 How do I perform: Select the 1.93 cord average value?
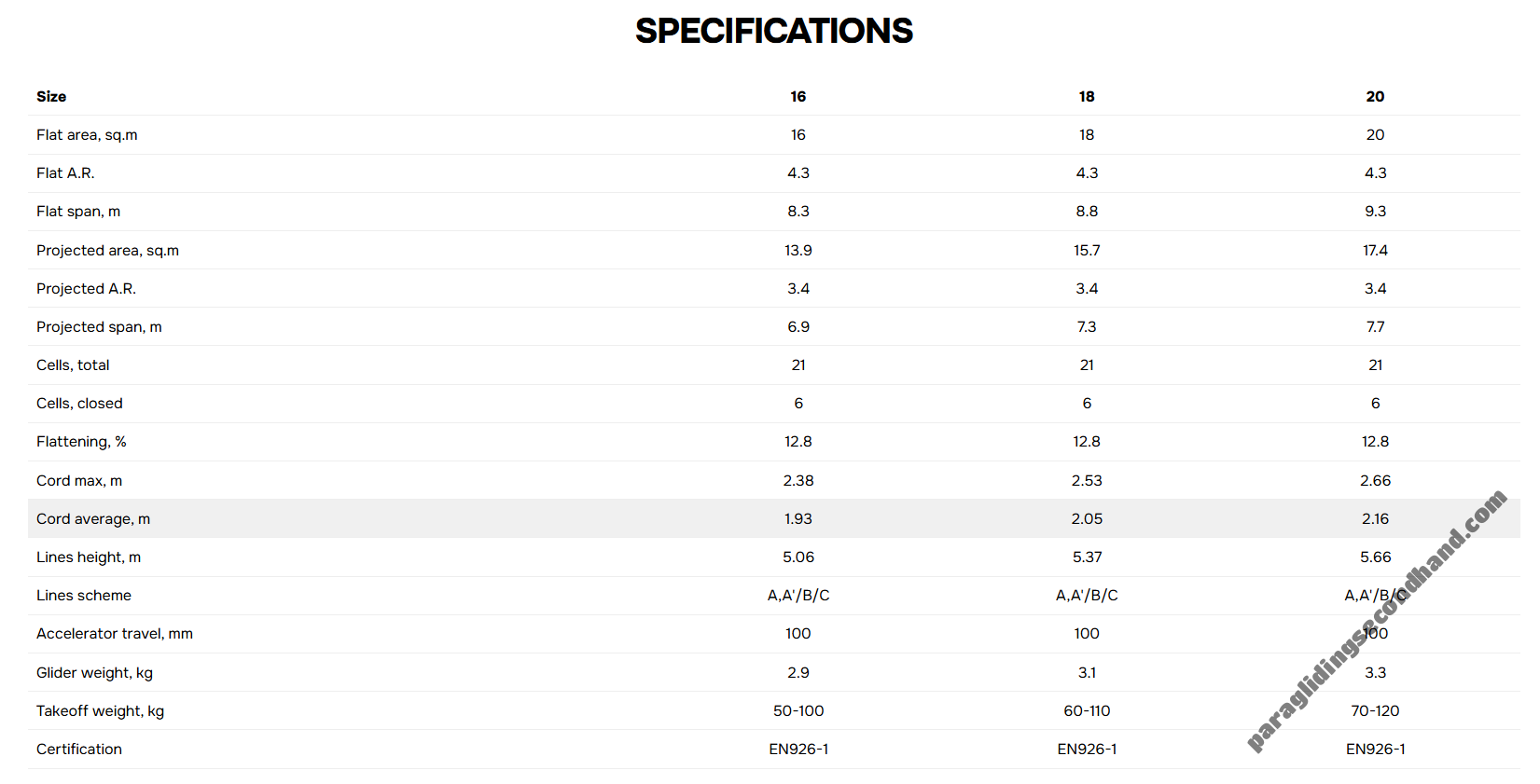tap(798, 519)
